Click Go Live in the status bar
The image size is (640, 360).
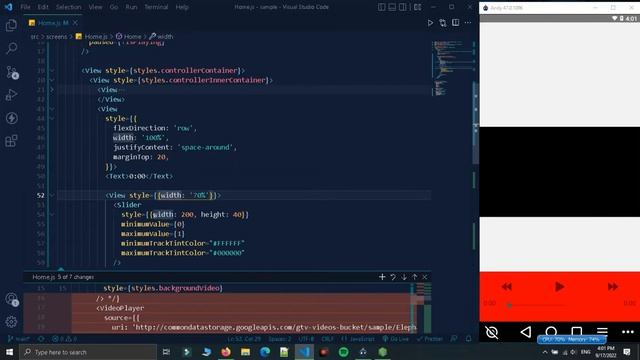[x=396, y=339]
